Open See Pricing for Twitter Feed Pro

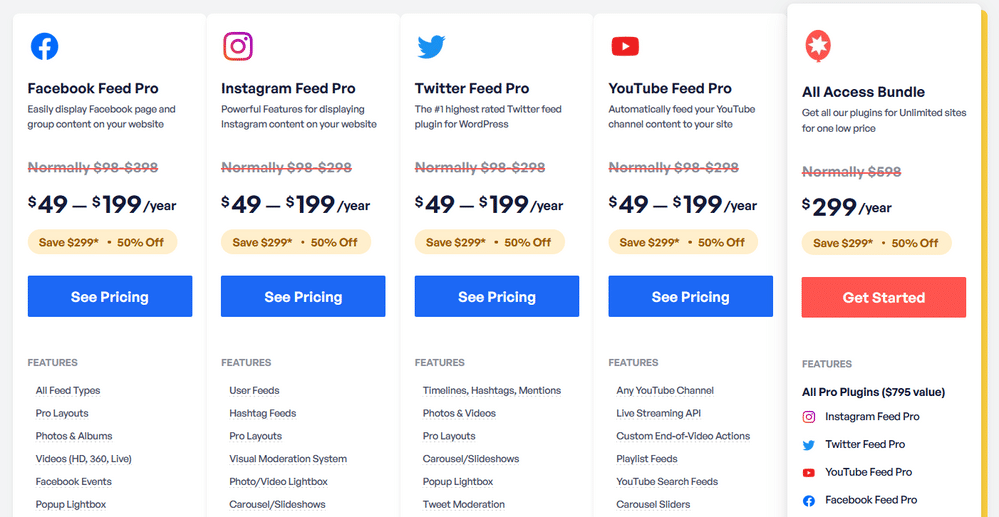pos(497,296)
